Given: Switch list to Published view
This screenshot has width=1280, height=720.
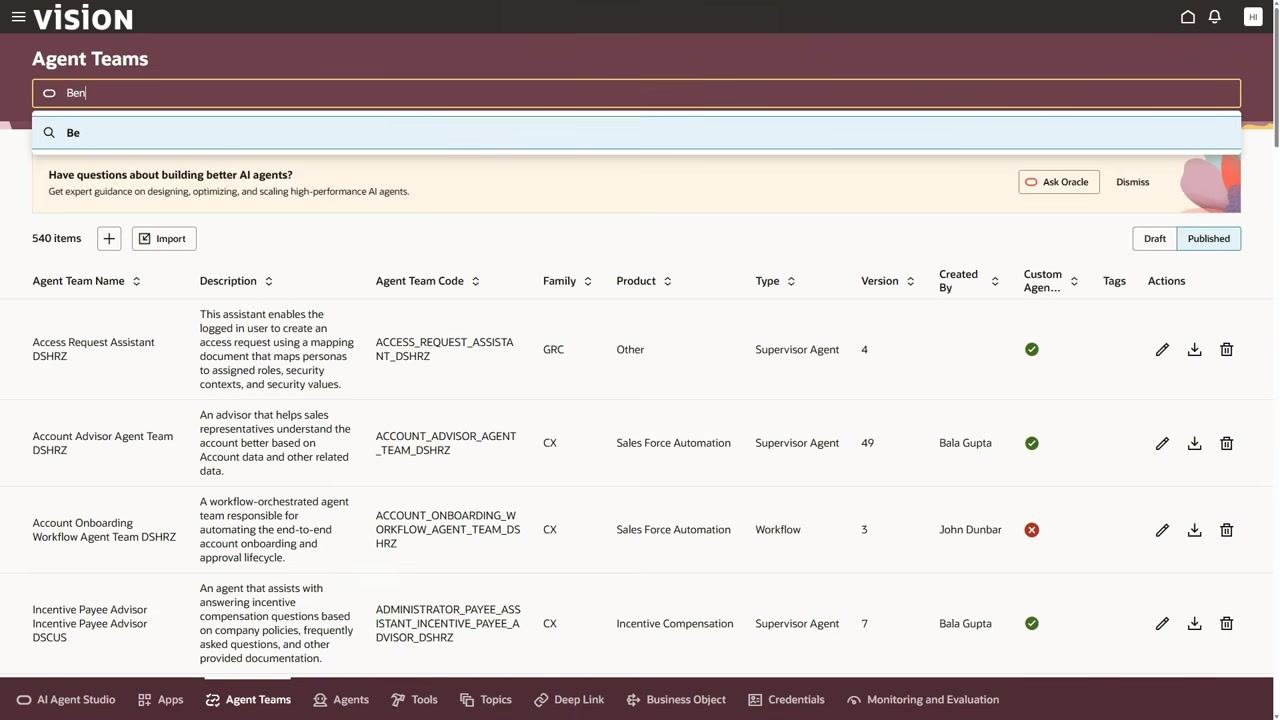Looking at the screenshot, I should click(x=1208, y=239).
